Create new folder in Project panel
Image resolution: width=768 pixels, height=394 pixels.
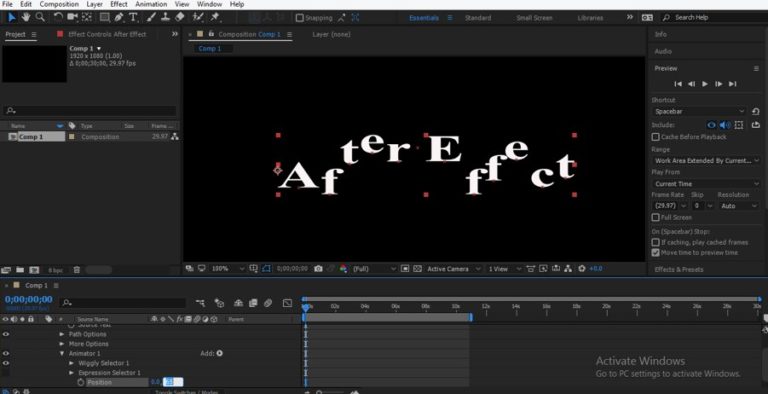(x=20, y=270)
